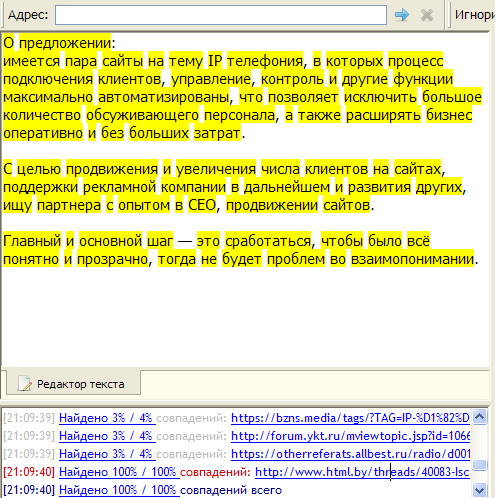Click the Игнори toolbar label
This screenshot has height=498, width=495.
click(x=475, y=15)
